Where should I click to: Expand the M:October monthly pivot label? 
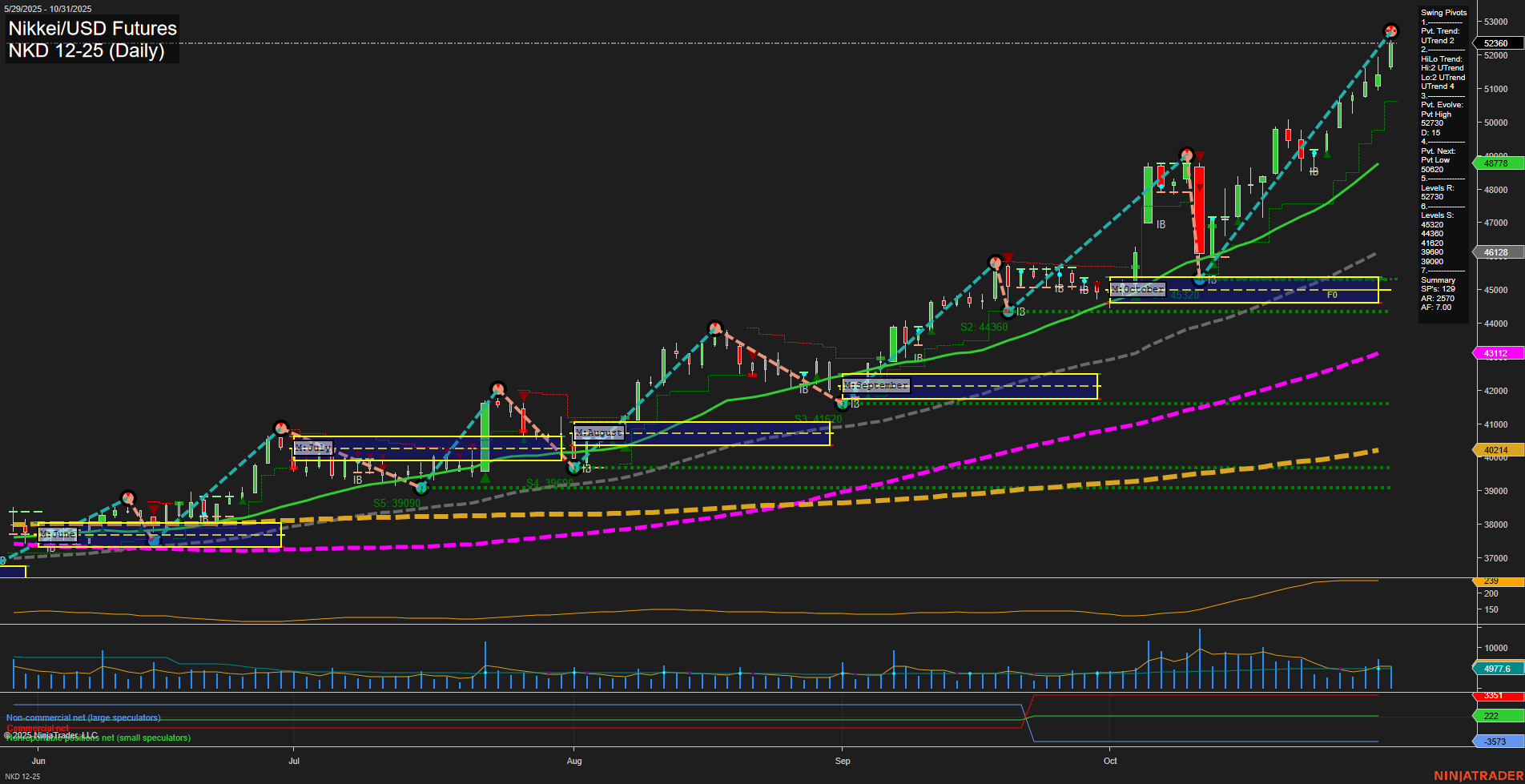click(1137, 289)
